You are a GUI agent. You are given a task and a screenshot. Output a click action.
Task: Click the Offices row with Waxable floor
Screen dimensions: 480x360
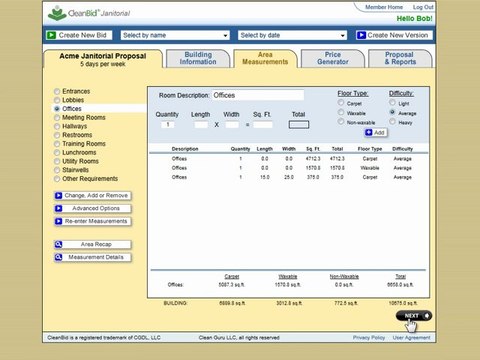289,168
